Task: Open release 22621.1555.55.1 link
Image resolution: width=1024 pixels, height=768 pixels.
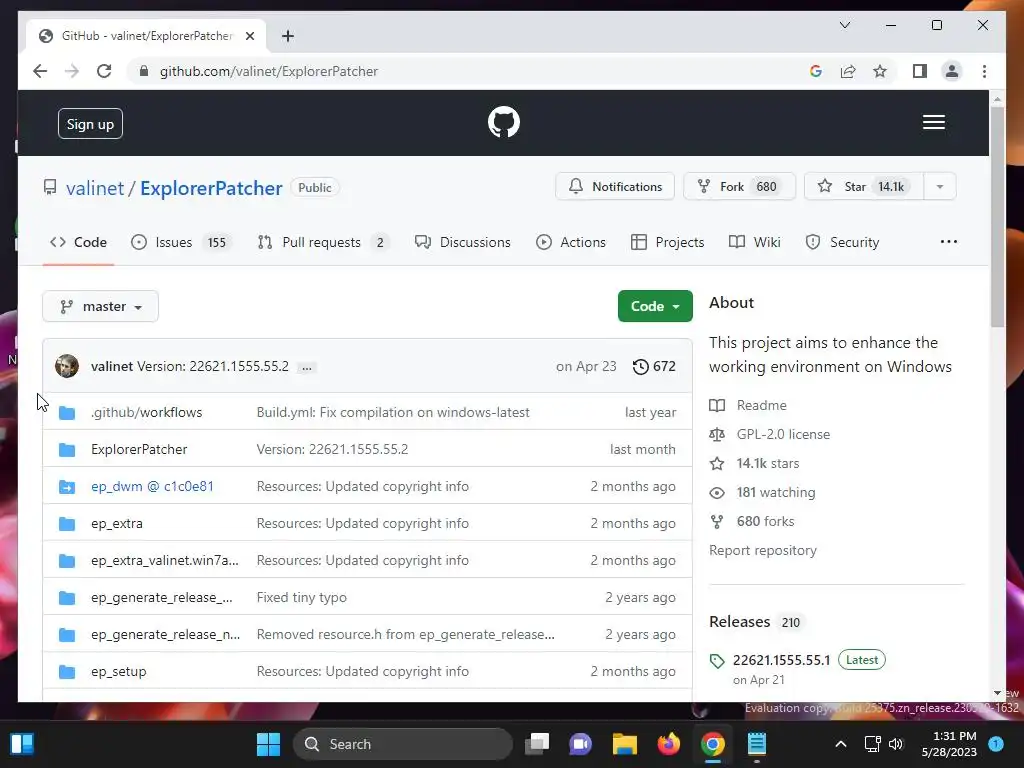Action: [781, 660]
